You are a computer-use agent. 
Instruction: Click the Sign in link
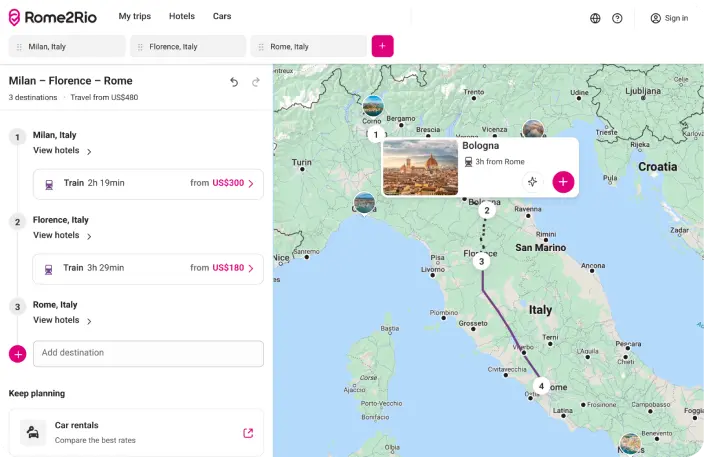tap(676, 18)
